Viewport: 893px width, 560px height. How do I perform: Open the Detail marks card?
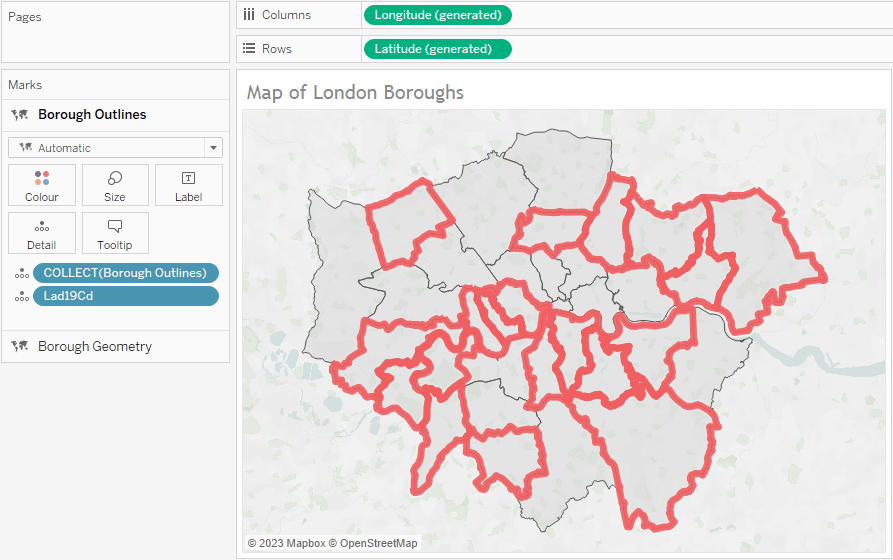pos(42,233)
